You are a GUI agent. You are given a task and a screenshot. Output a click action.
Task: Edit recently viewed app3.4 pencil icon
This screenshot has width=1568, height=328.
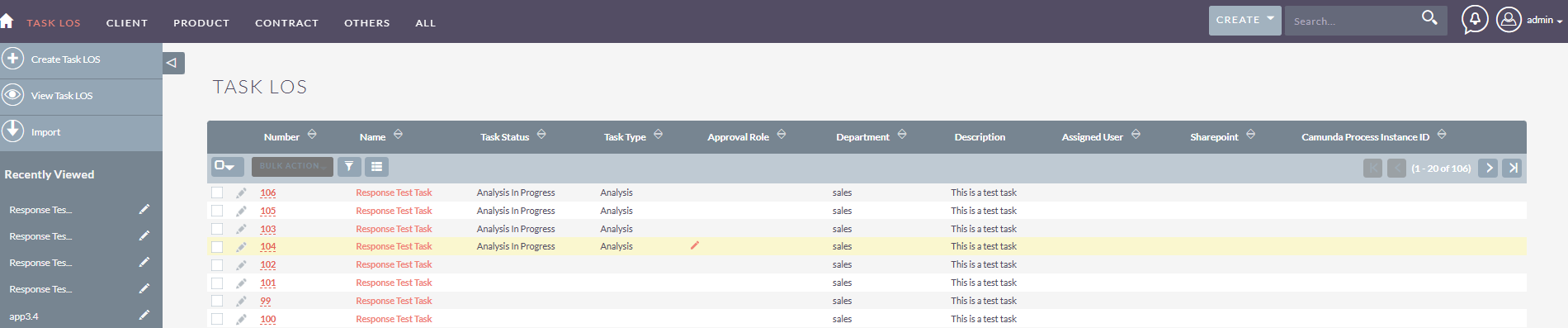[x=144, y=315]
